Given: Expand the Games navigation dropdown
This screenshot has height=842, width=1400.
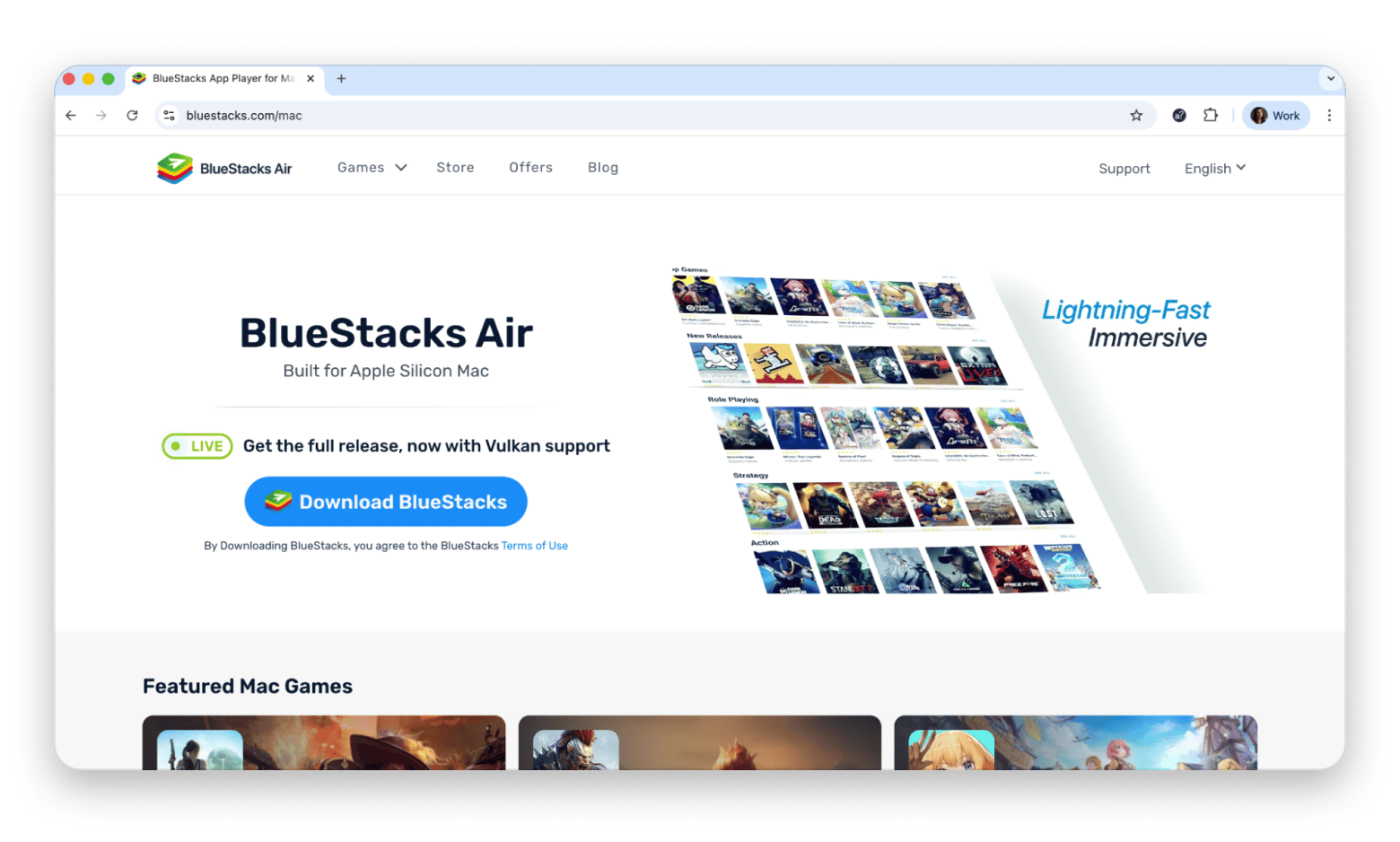Looking at the screenshot, I should [x=371, y=167].
